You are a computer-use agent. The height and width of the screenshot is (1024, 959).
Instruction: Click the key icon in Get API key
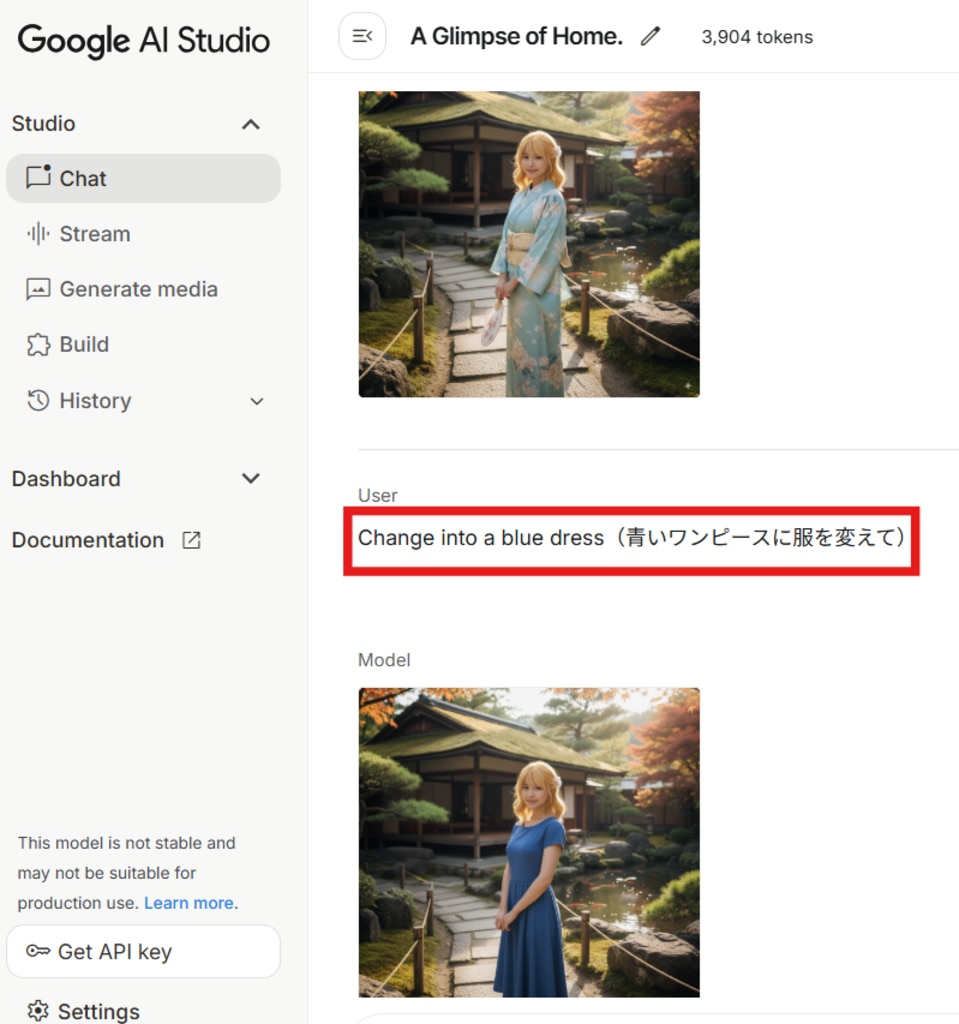[38, 951]
